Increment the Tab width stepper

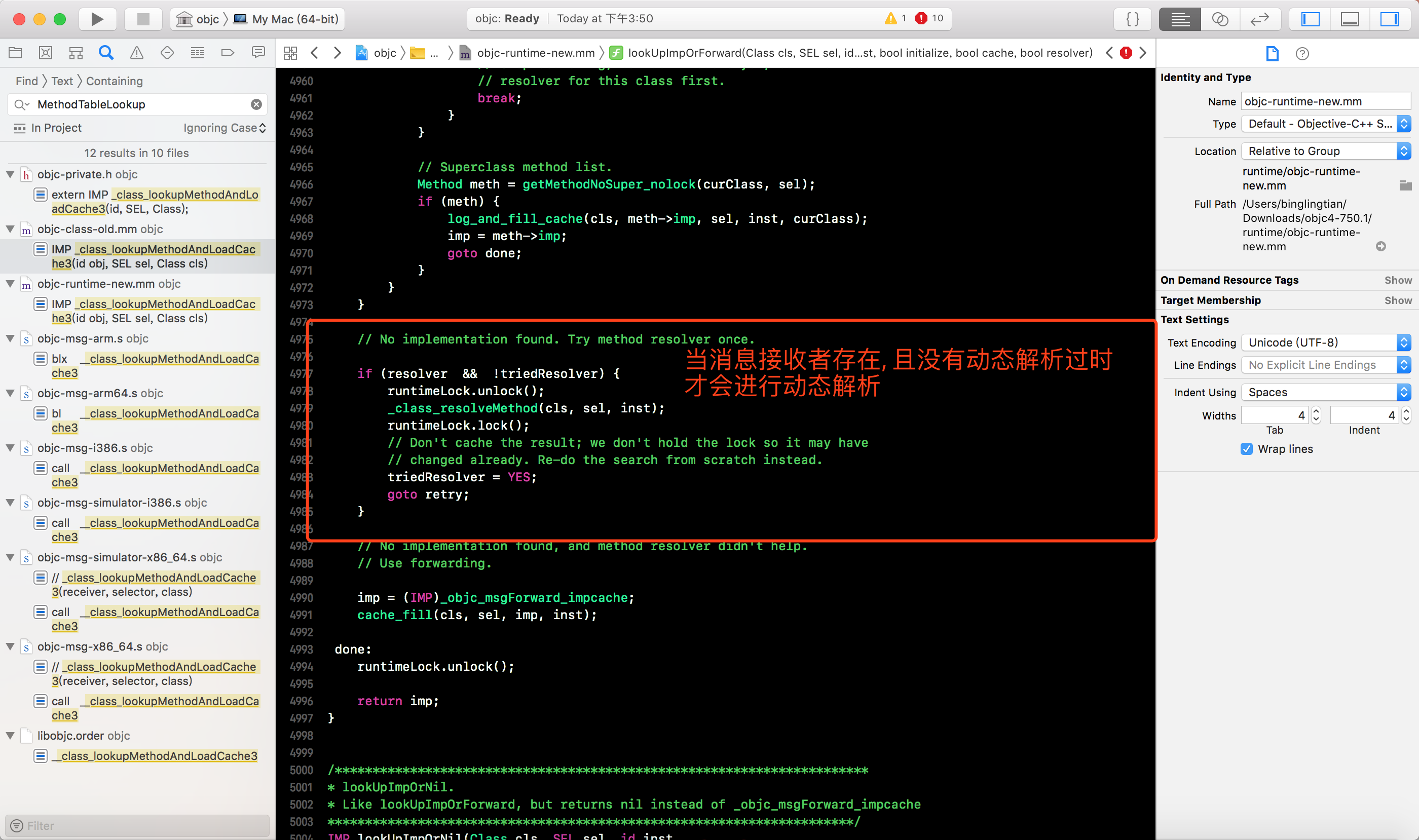click(x=1316, y=411)
